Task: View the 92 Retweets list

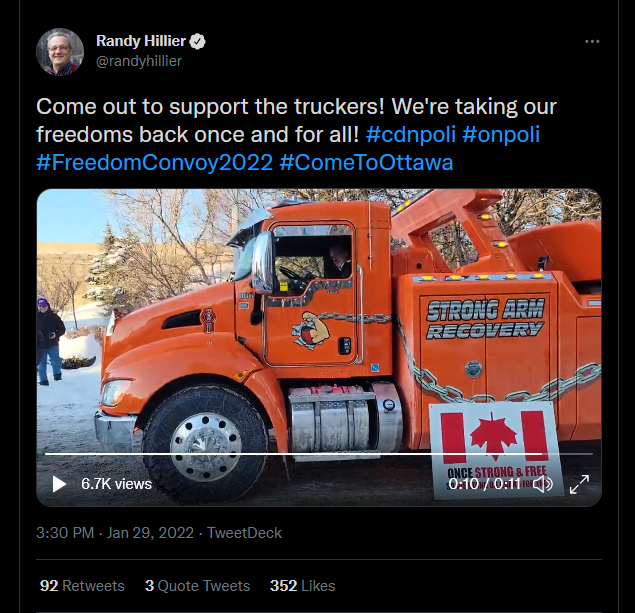Action: 82,586
